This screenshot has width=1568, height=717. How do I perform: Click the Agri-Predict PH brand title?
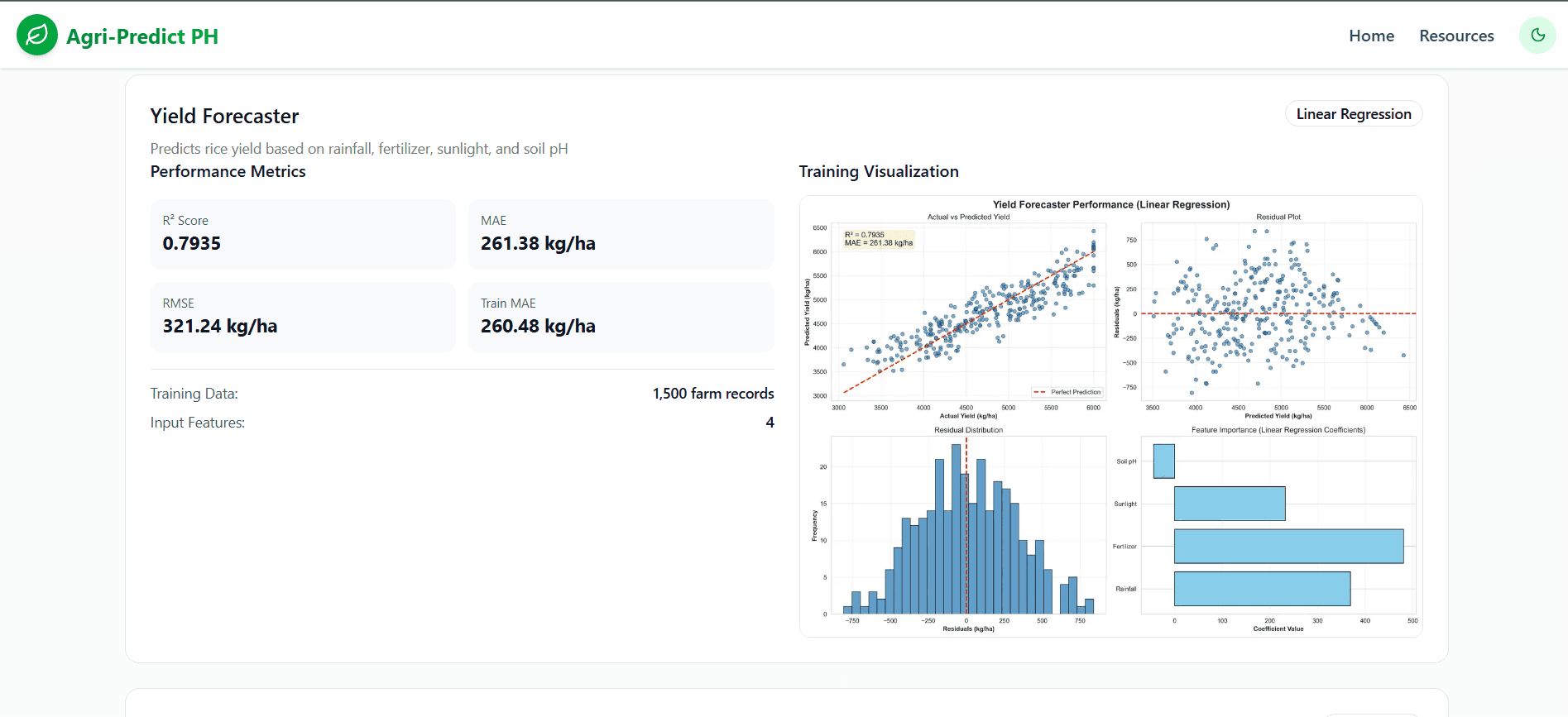pyautogui.click(x=142, y=36)
